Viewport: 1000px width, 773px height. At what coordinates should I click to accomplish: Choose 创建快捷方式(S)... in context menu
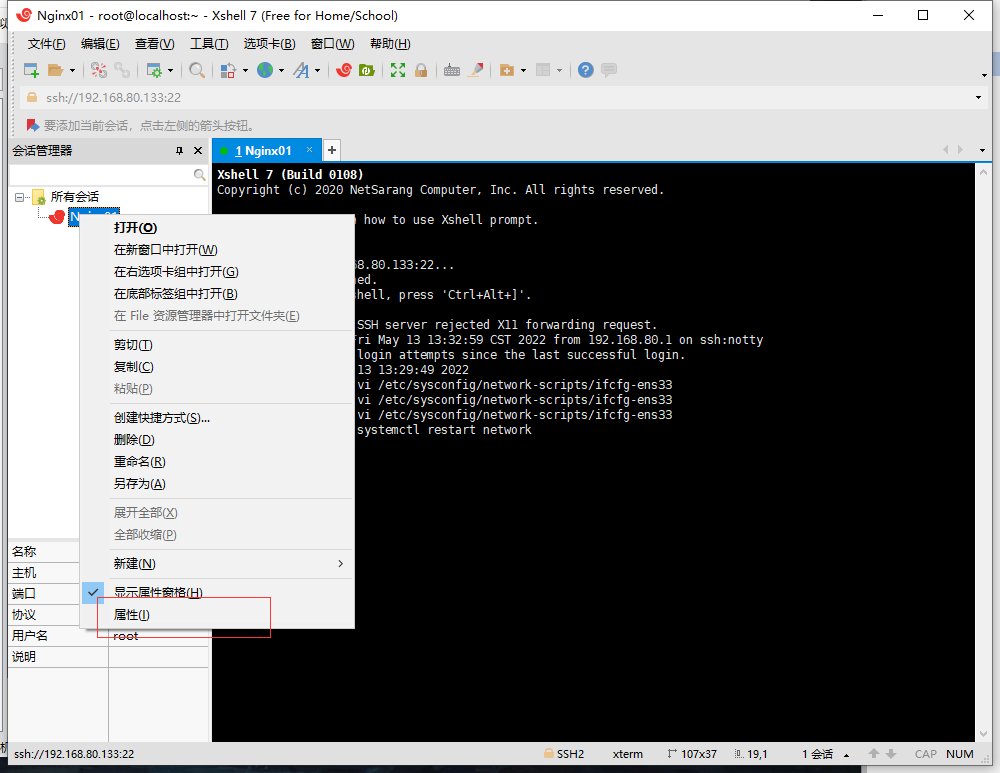pyautogui.click(x=217, y=418)
